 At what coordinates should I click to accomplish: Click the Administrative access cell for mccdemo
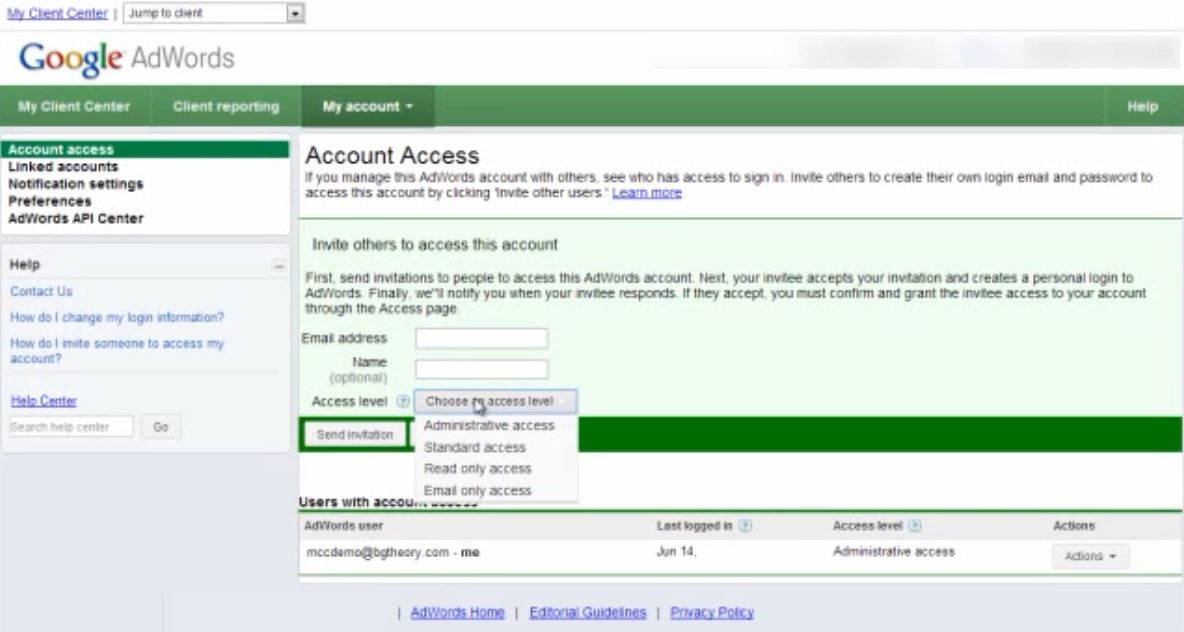(894, 552)
